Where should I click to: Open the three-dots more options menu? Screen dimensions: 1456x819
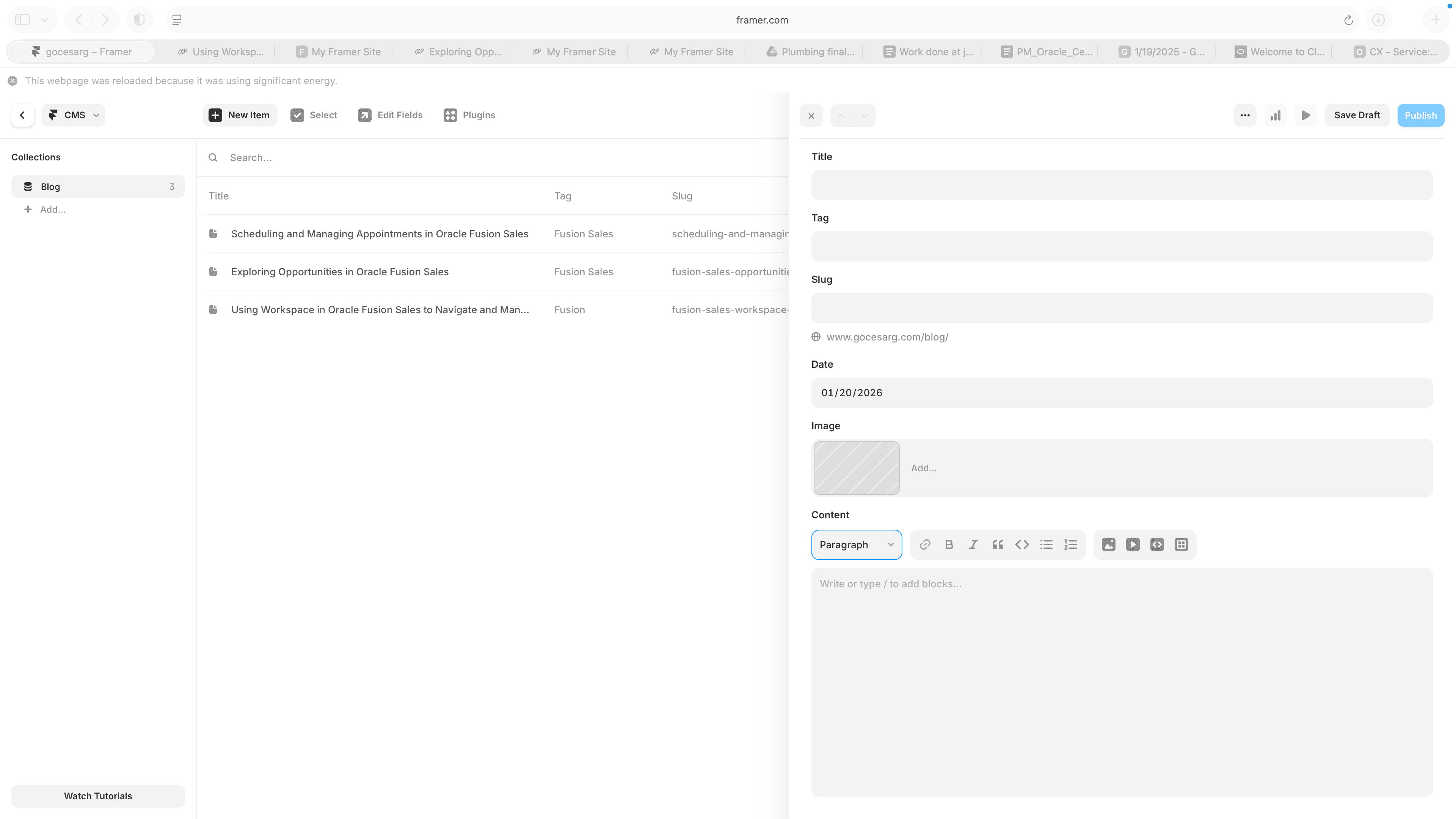(1244, 115)
